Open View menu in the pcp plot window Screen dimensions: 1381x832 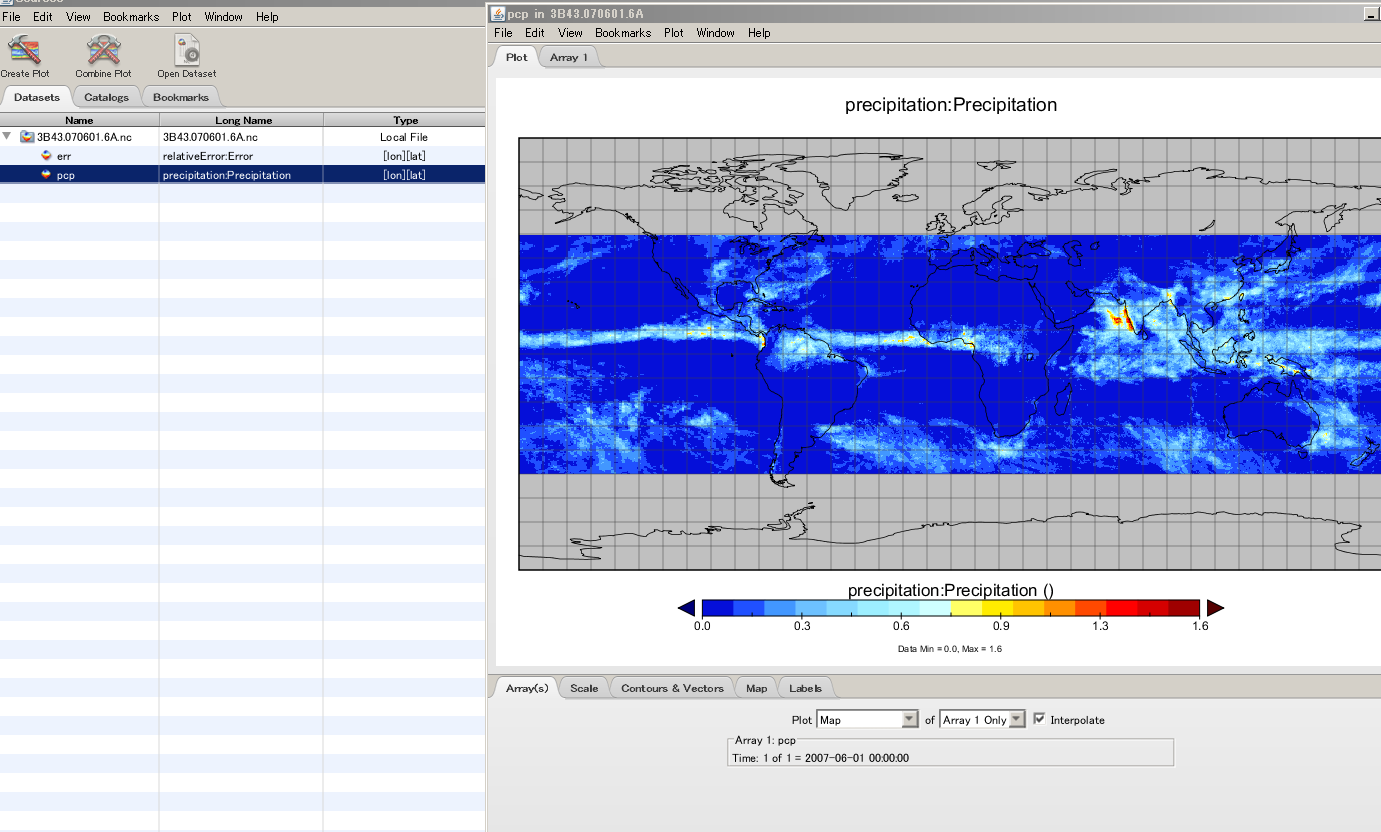pos(570,33)
